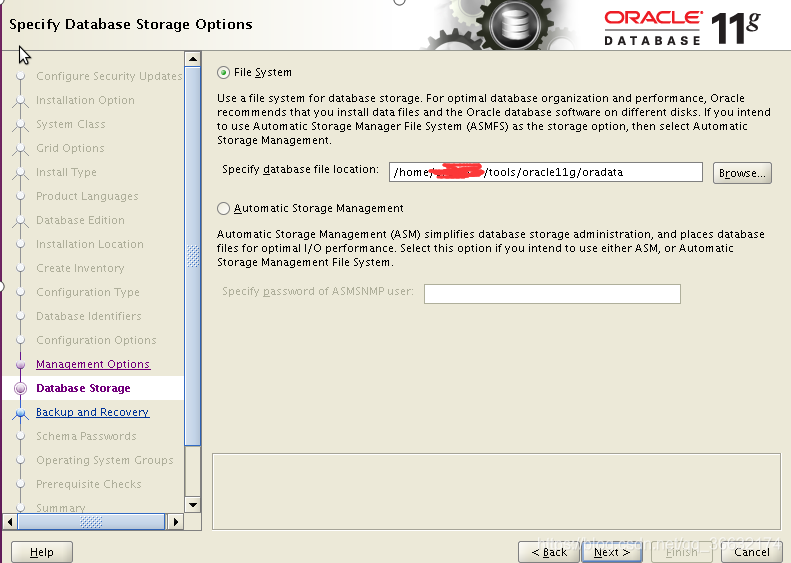
Task: Click the Grid Options step
Action: pyautogui.click(x=70, y=148)
